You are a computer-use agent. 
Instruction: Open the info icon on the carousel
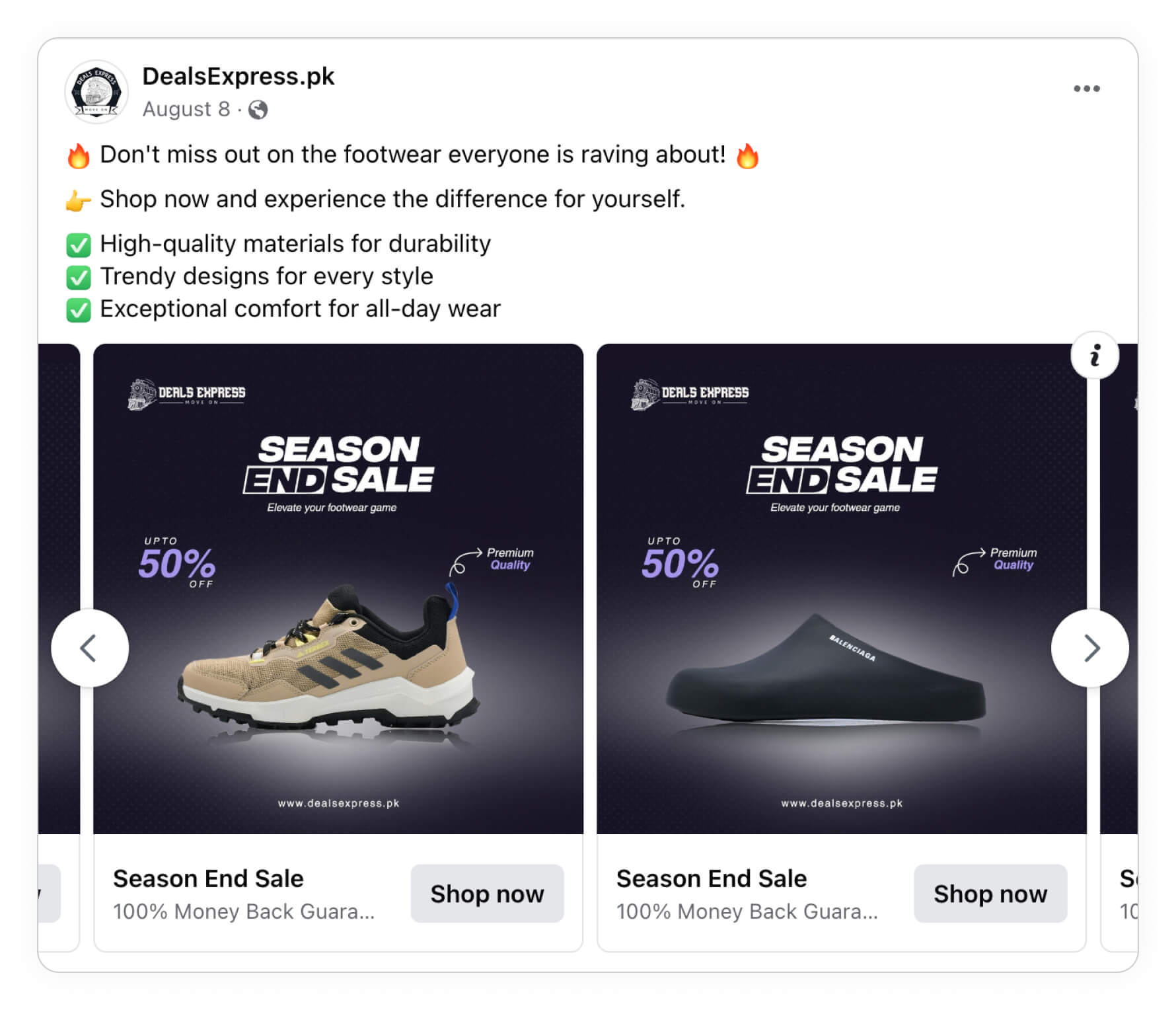pyautogui.click(x=1095, y=356)
